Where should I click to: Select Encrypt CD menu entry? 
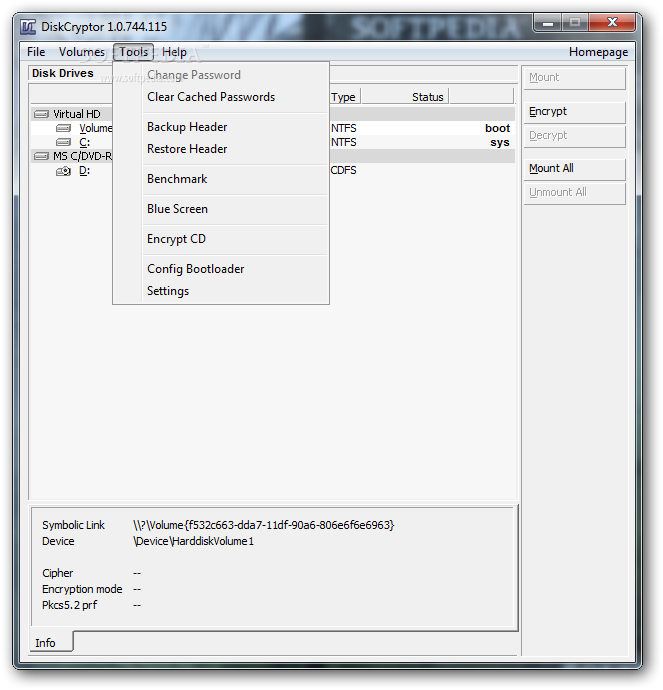pyautogui.click(x=235, y=239)
